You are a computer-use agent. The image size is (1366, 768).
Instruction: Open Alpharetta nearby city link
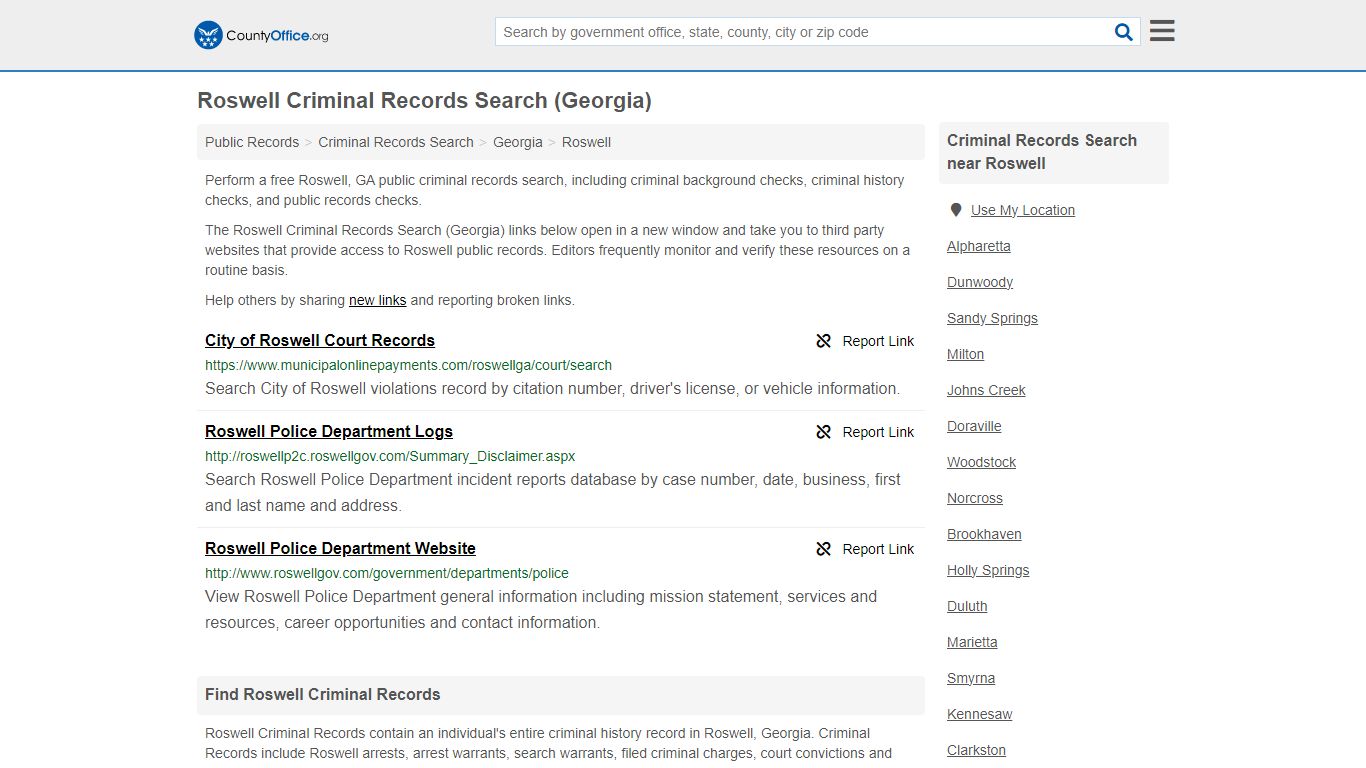point(979,246)
